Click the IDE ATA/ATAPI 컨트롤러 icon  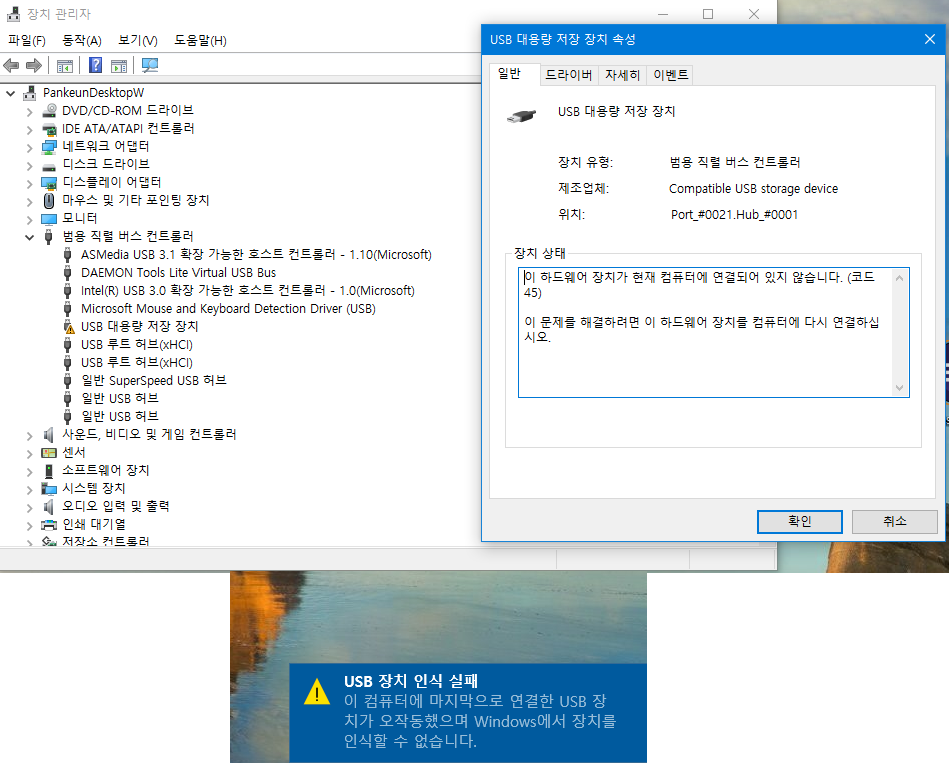click(49, 129)
